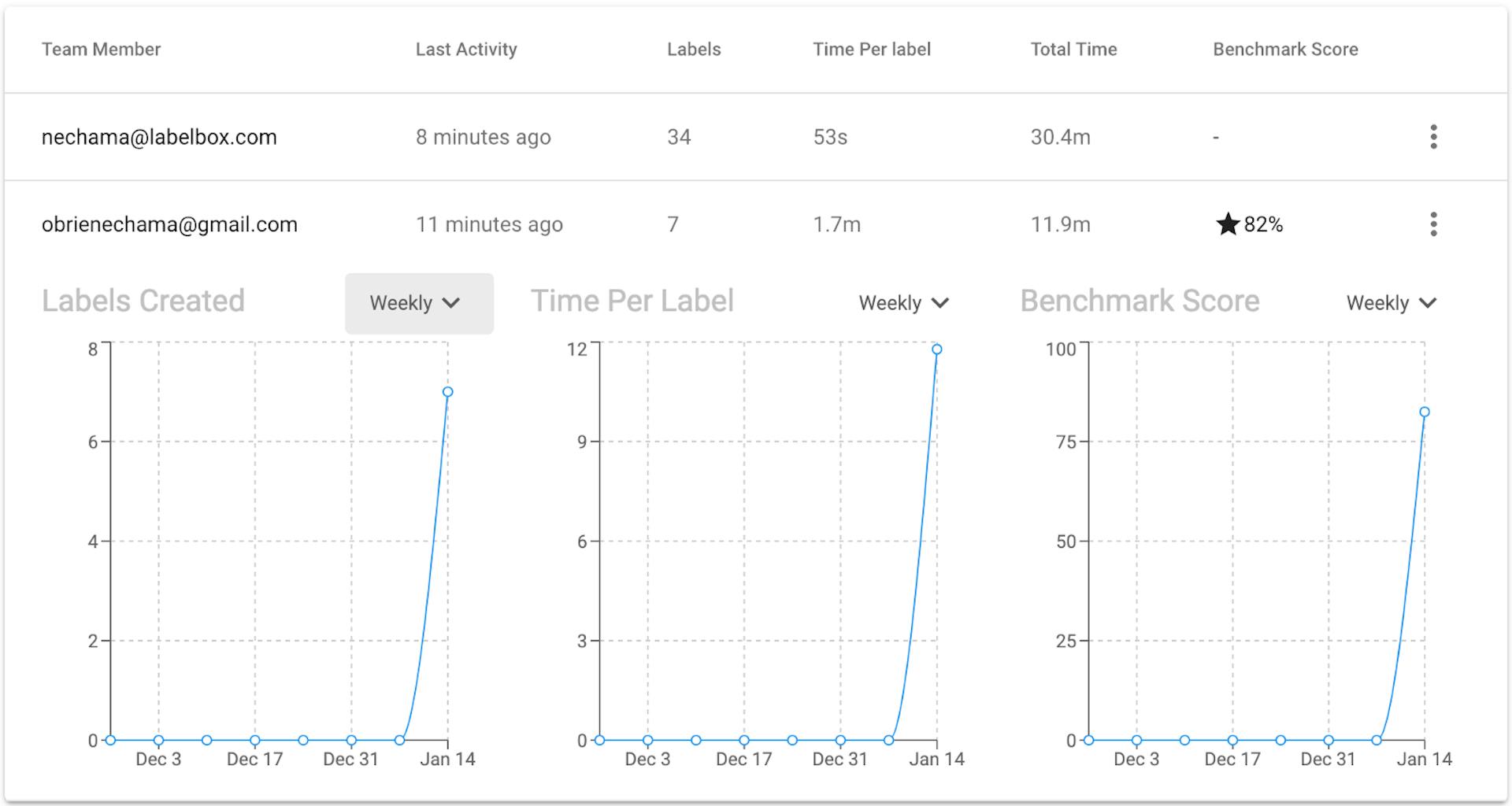Image resolution: width=1512 pixels, height=806 pixels.
Task: Select the Dec 17 marker on Benchmark Score chart
Action: pyautogui.click(x=1232, y=740)
